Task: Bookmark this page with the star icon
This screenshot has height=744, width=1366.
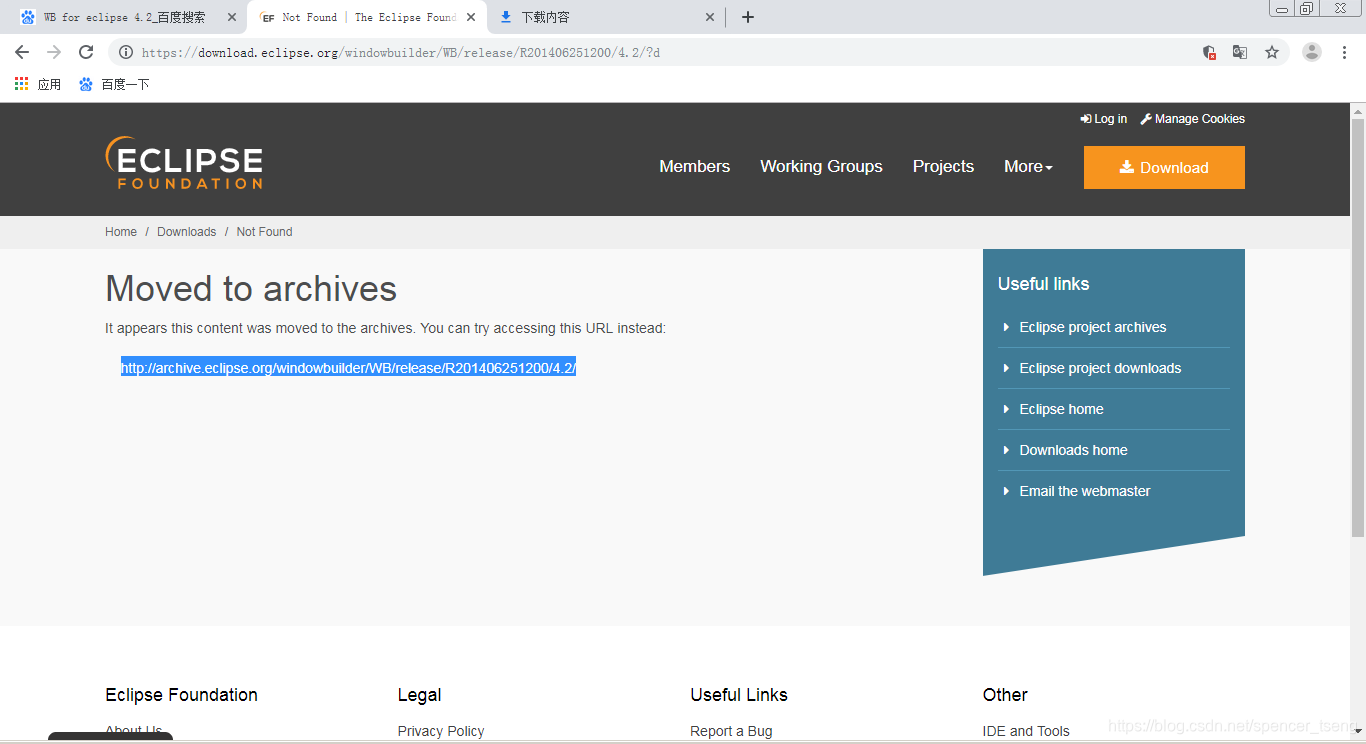Action: pyautogui.click(x=1272, y=52)
